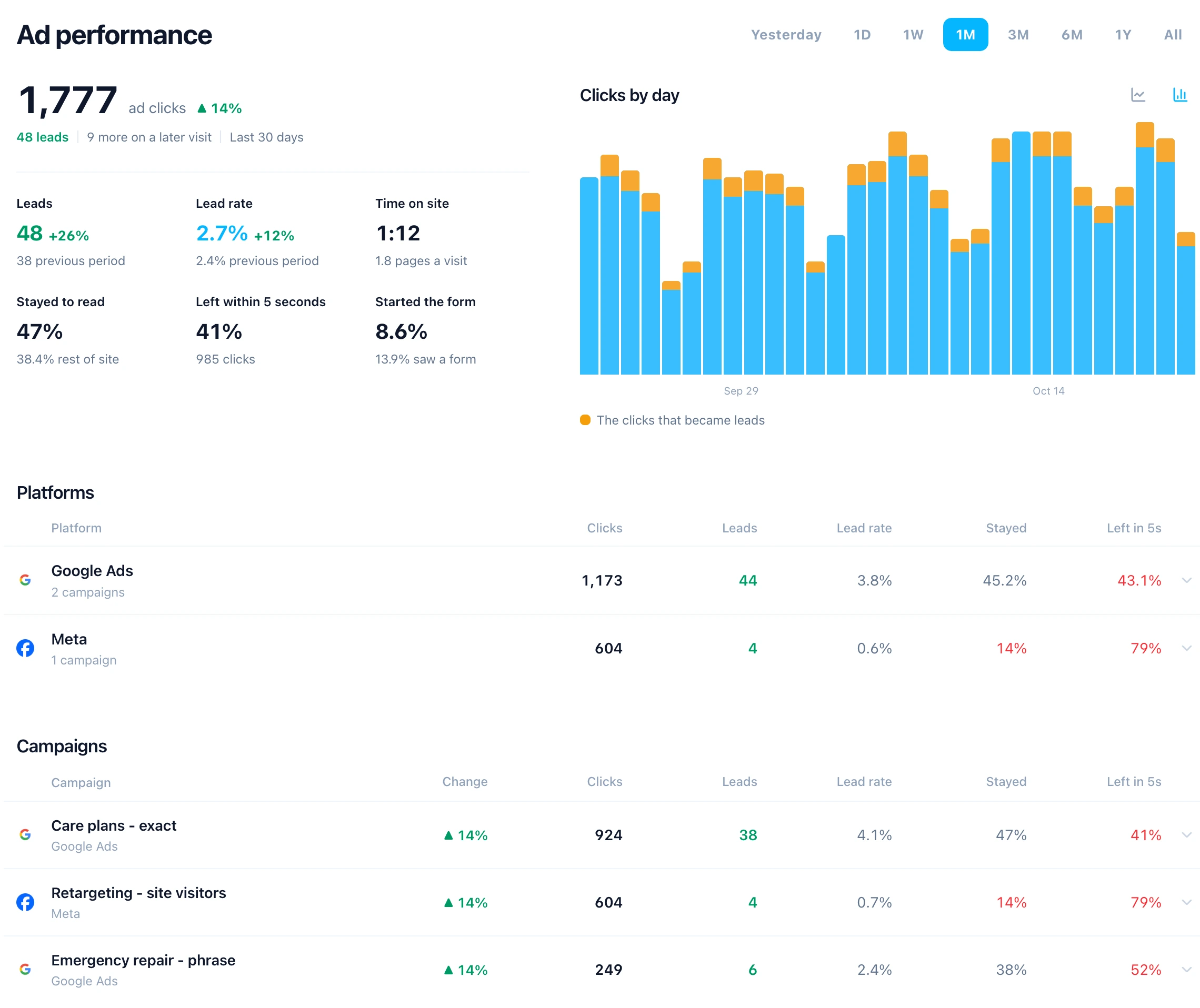Click the Retargeting 0.7% lead rate cell
Viewport: 1200px width, 1008px height.
tap(874, 903)
